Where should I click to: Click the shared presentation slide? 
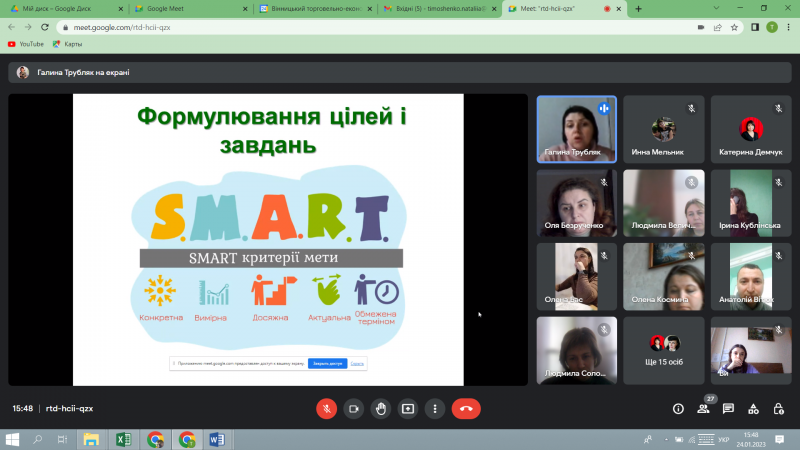tap(268, 239)
